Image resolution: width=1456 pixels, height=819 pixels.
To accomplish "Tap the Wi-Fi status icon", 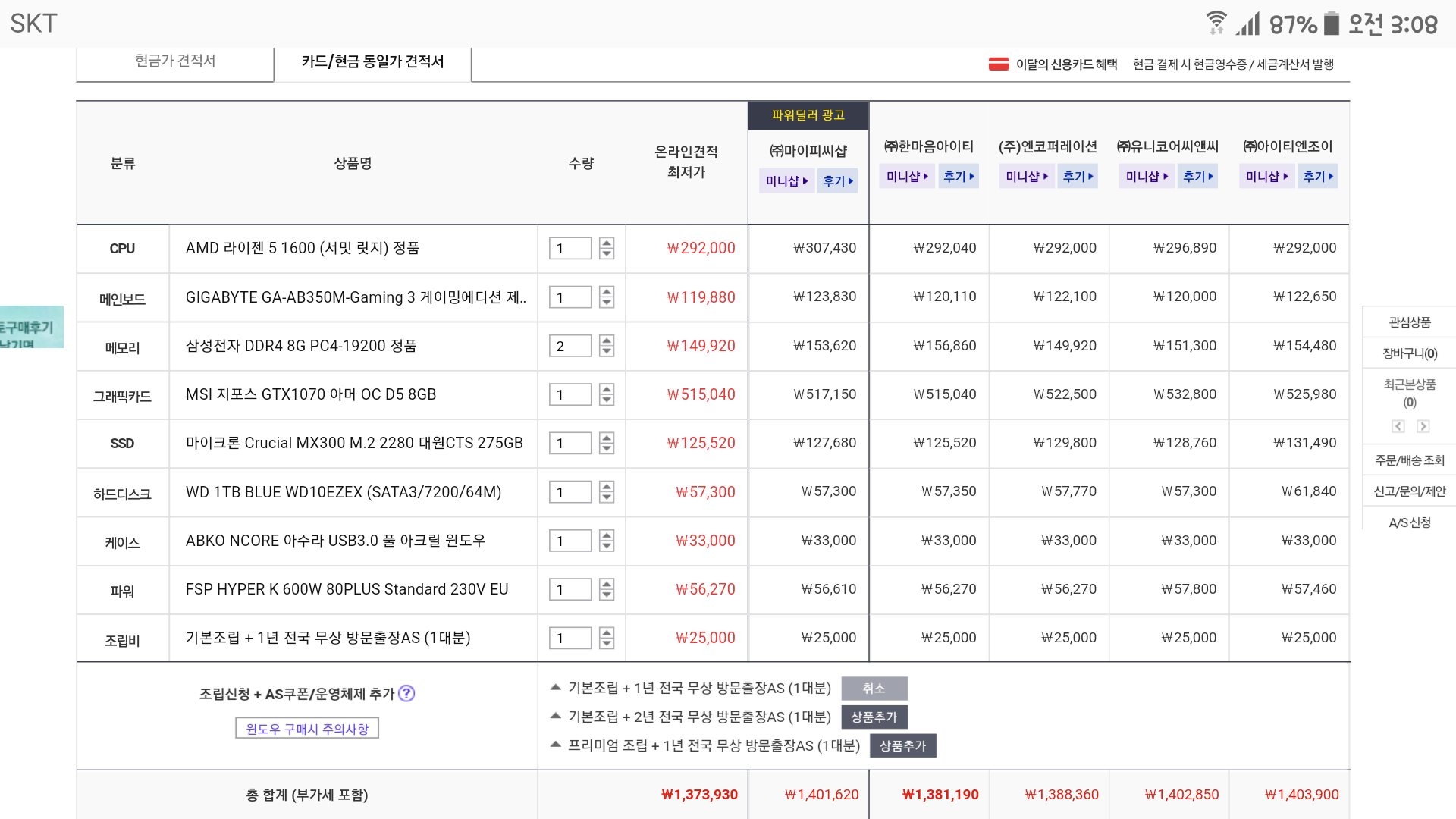I will pyautogui.click(x=1216, y=24).
